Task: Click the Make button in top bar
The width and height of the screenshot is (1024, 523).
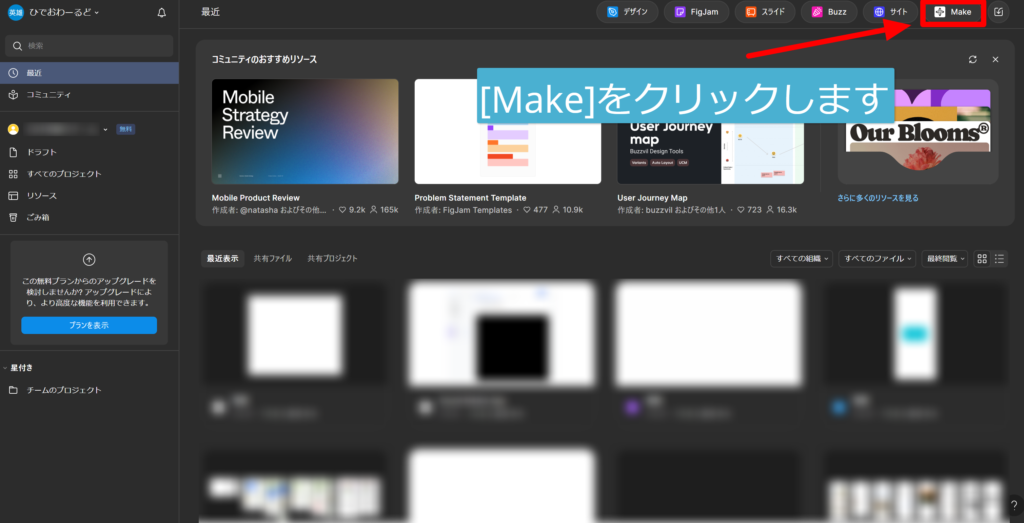Action: 953,12
